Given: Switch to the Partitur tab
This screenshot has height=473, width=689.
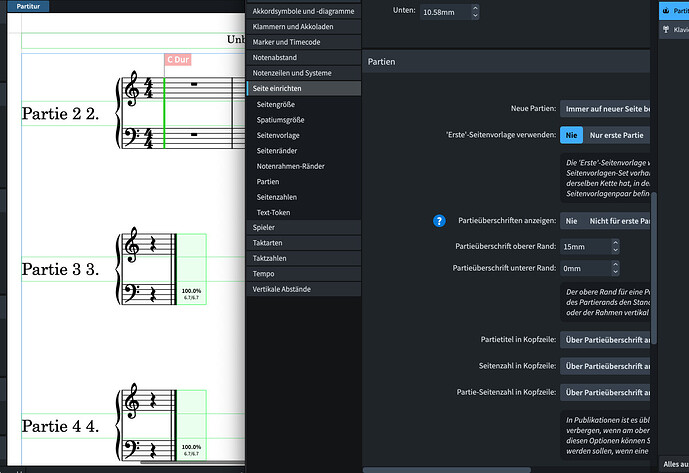Looking at the screenshot, I should pyautogui.click(x=28, y=6).
